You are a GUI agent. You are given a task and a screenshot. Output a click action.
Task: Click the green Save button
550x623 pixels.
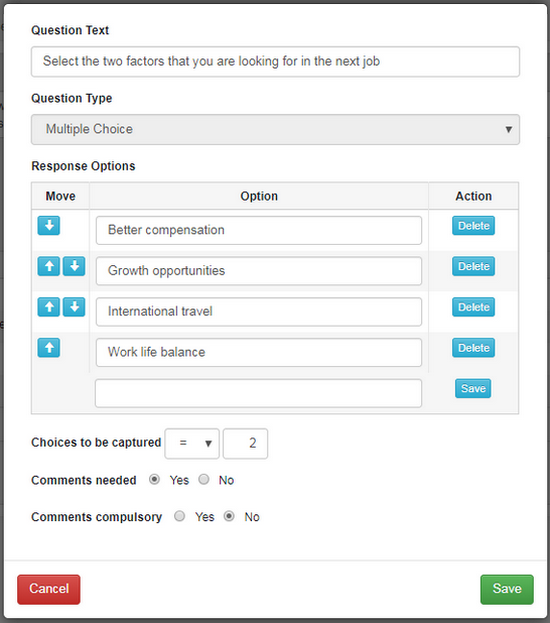507,589
